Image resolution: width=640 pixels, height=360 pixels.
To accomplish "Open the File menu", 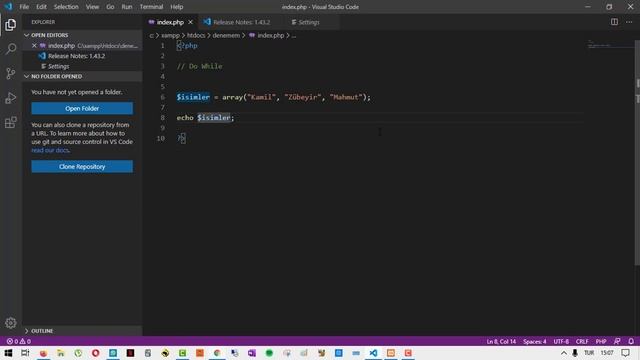I will [x=24, y=7].
